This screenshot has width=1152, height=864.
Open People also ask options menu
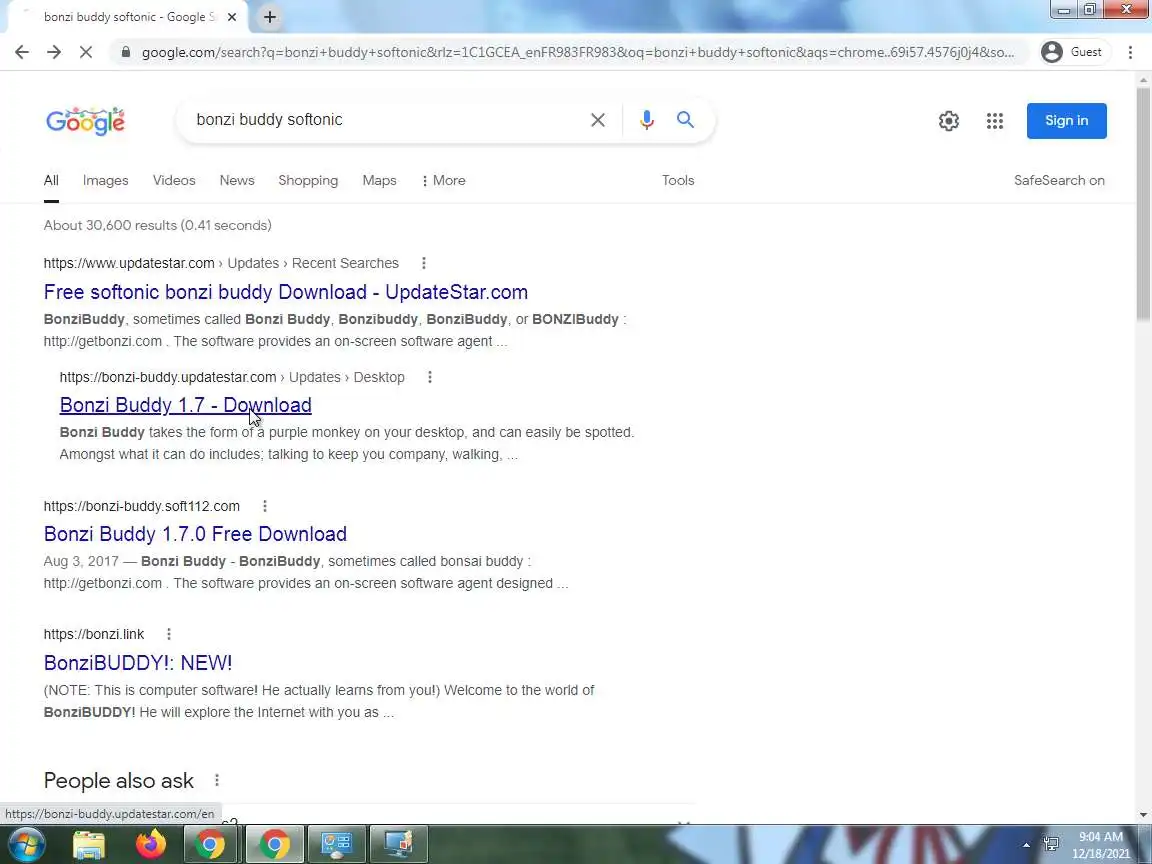216,780
